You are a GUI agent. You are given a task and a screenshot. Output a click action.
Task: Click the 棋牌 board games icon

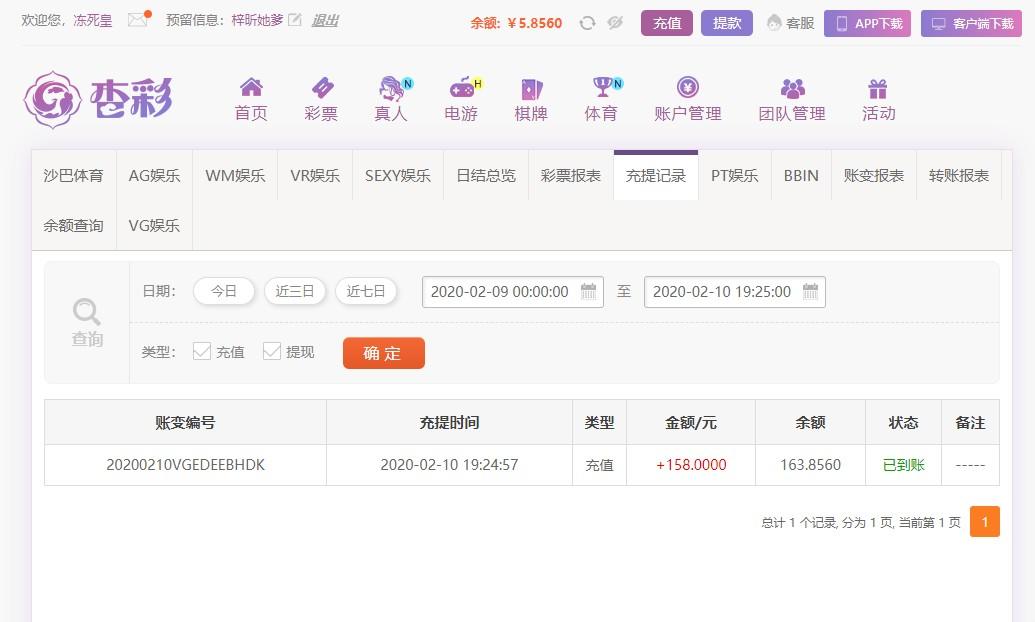pyautogui.click(x=530, y=88)
